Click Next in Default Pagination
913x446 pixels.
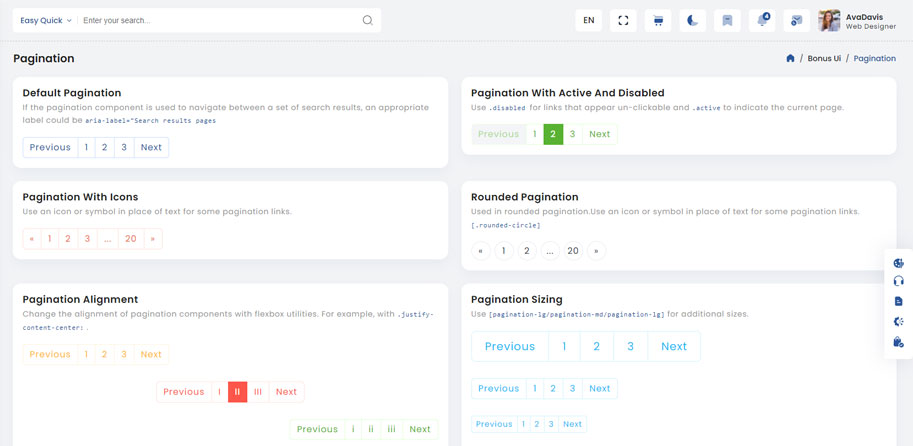click(151, 147)
